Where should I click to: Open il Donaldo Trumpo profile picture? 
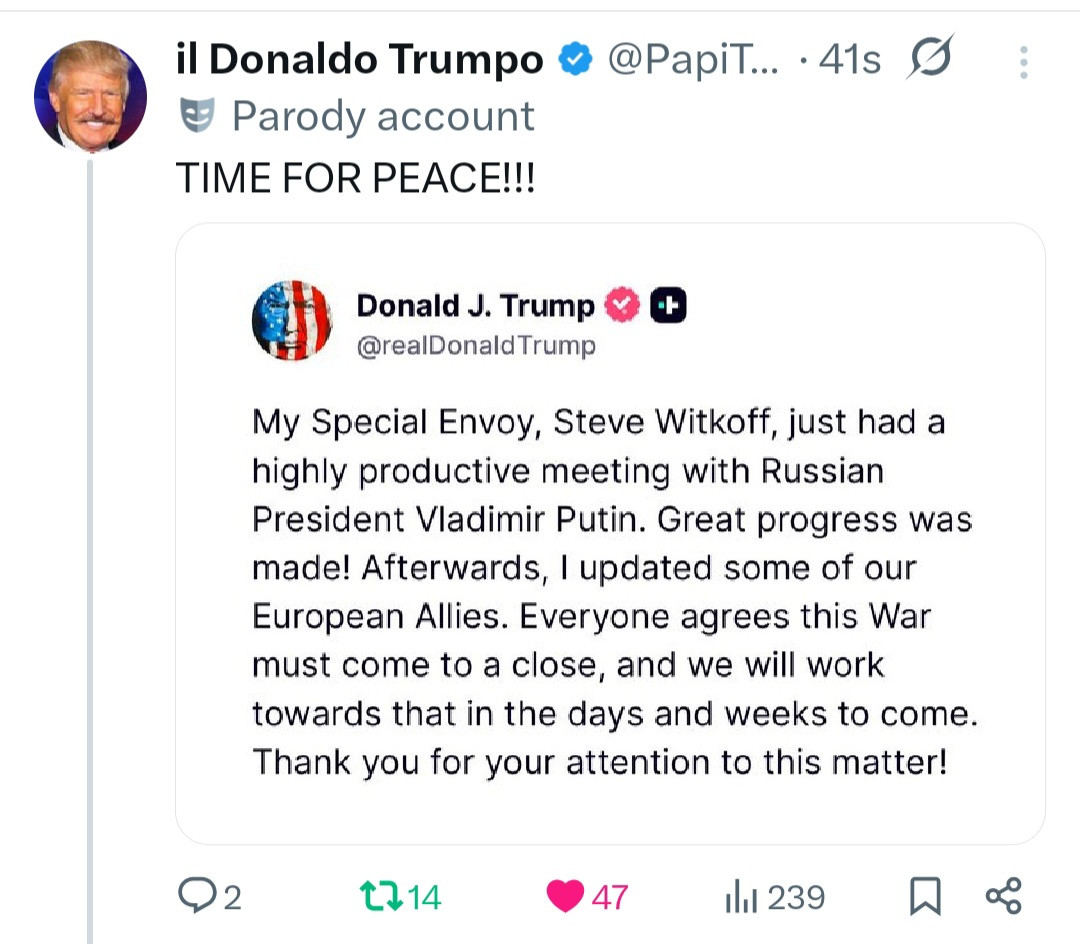click(90, 96)
